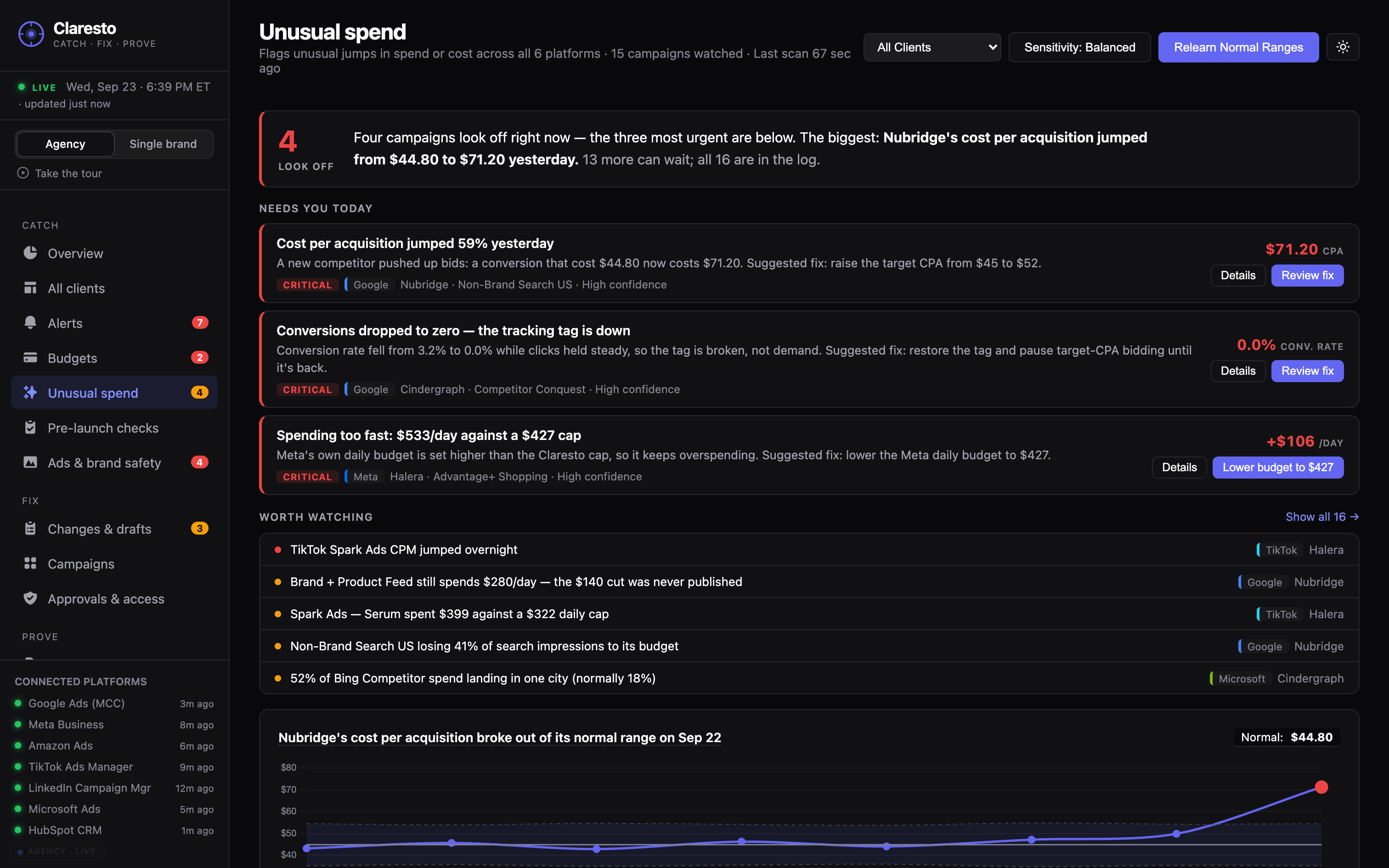Viewport: 1389px width, 868px height.
Task: Click Take the tour link
Action: [60, 174]
